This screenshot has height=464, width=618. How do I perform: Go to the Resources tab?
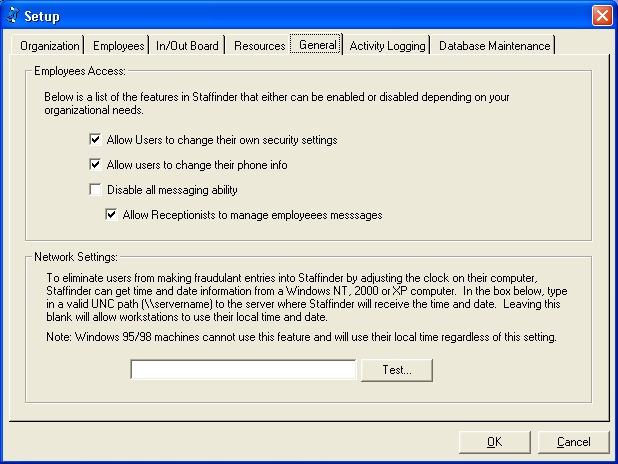coord(259,46)
